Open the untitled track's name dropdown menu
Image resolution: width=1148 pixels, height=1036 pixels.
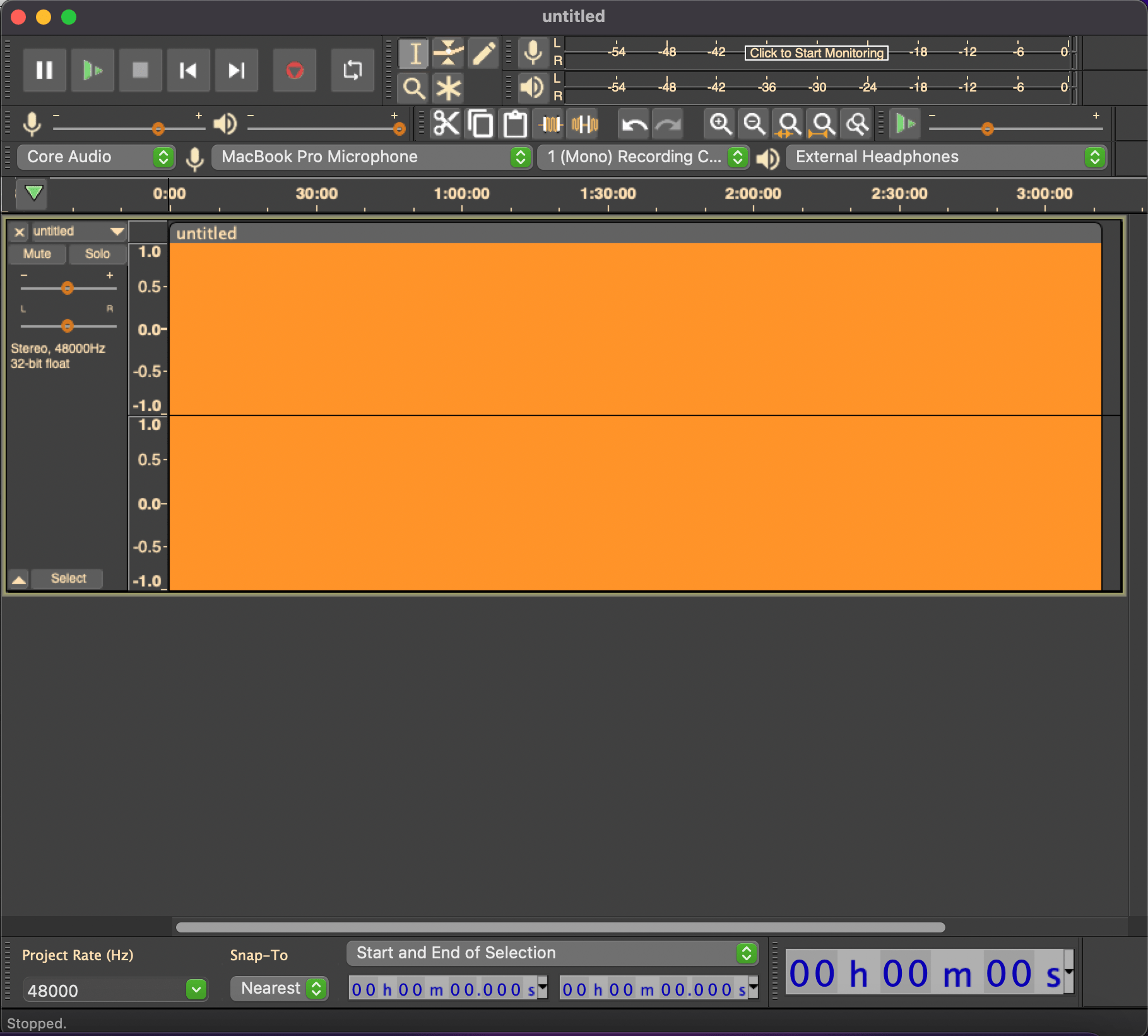(117, 231)
